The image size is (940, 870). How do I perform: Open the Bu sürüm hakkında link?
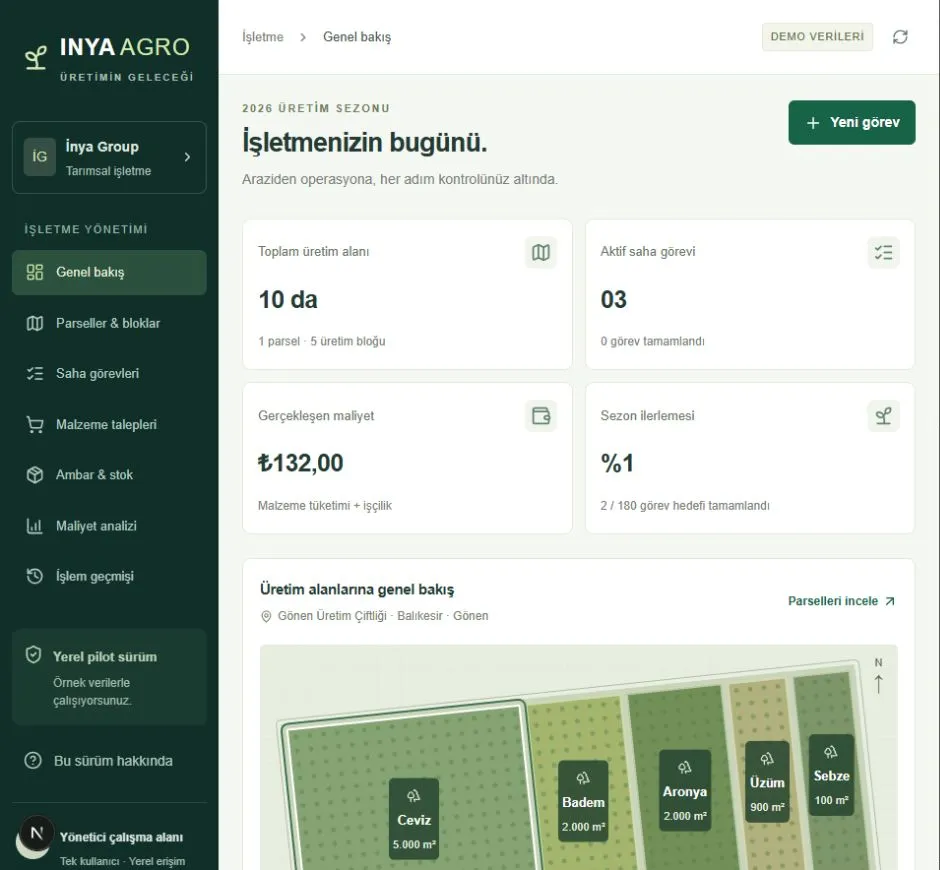[x=109, y=761]
